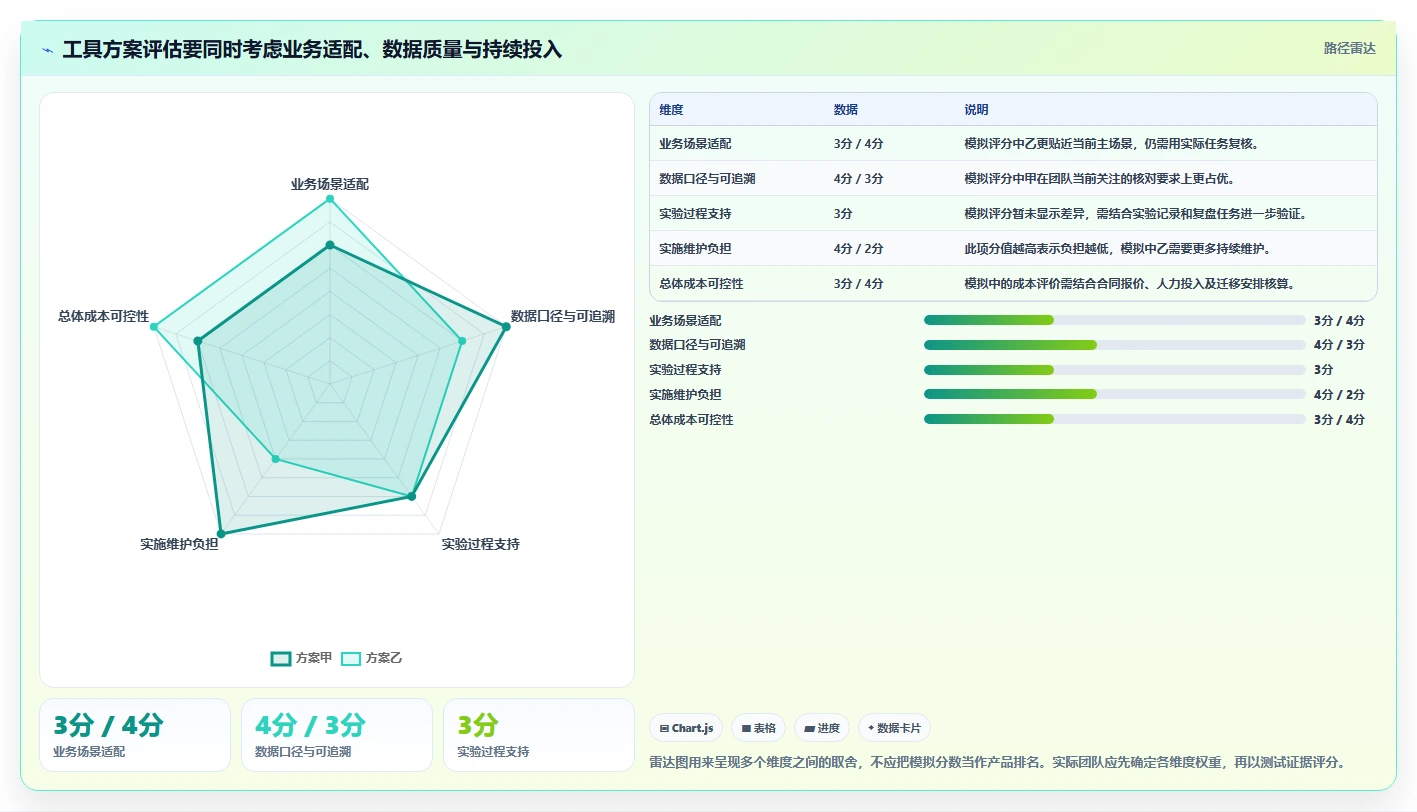Click 方案乙 data point on 业务场景适配 axis
The width and height of the screenshot is (1417, 812).
[329, 200]
